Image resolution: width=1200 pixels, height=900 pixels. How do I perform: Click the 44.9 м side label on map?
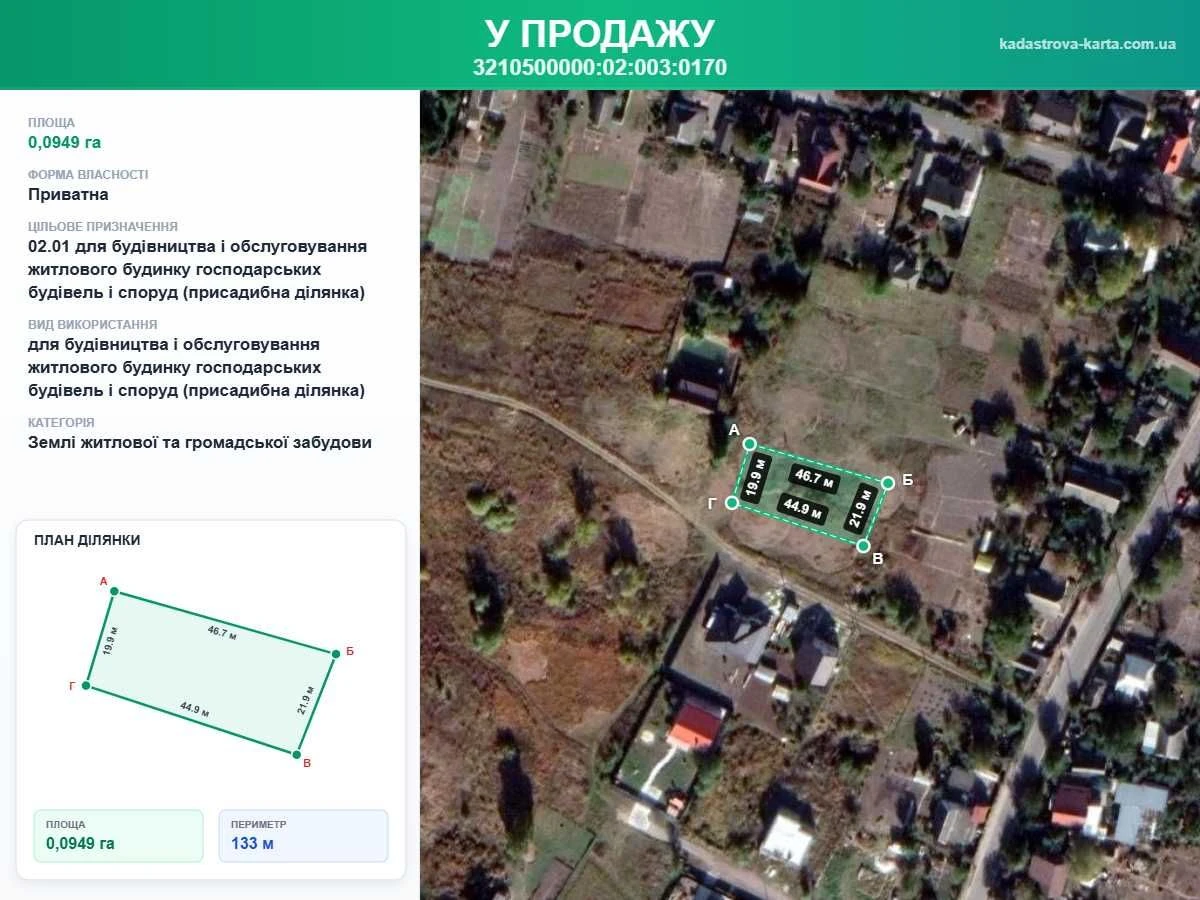803,510
